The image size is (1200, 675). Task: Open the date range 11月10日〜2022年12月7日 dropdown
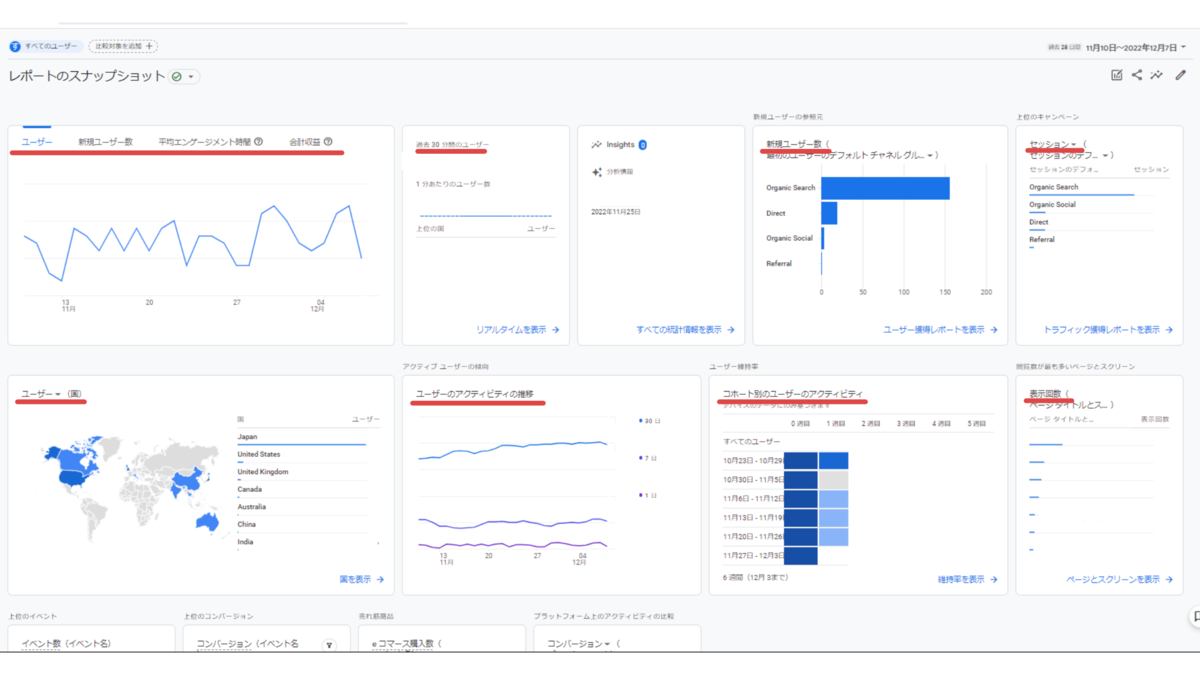click(1136, 47)
